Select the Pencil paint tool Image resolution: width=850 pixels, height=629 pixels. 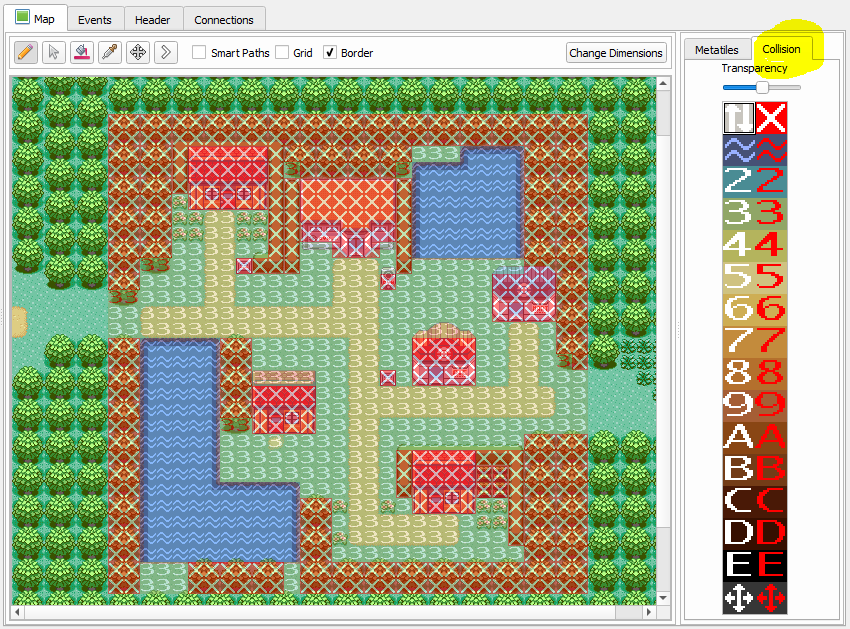tap(25, 53)
